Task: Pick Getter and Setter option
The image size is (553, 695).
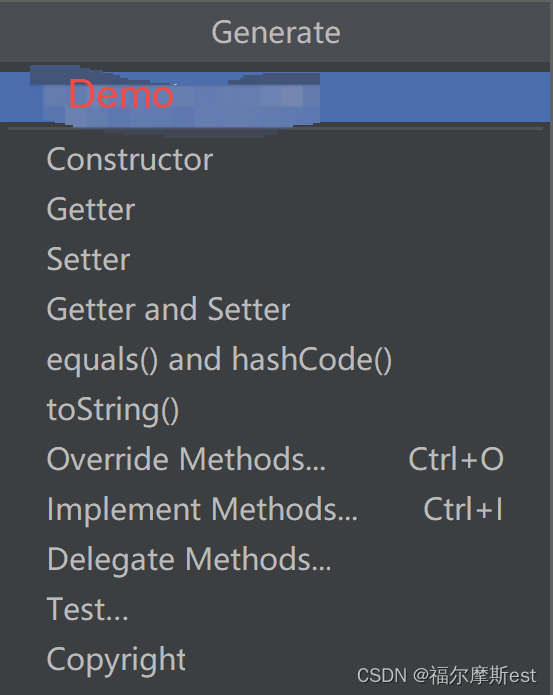Action: pyautogui.click(x=275, y=309)
